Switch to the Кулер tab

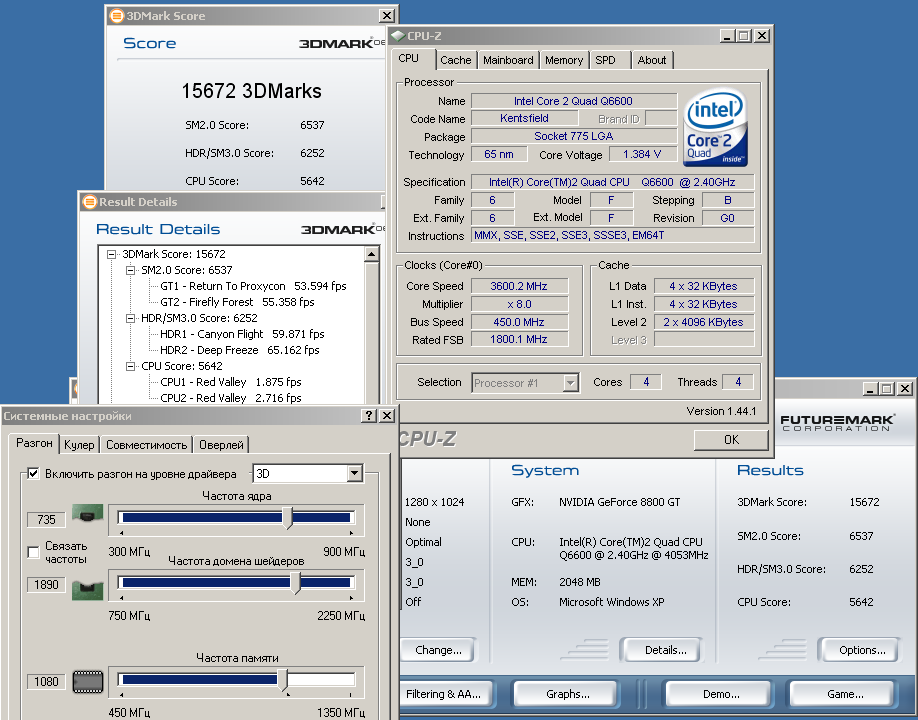[79, 445]
